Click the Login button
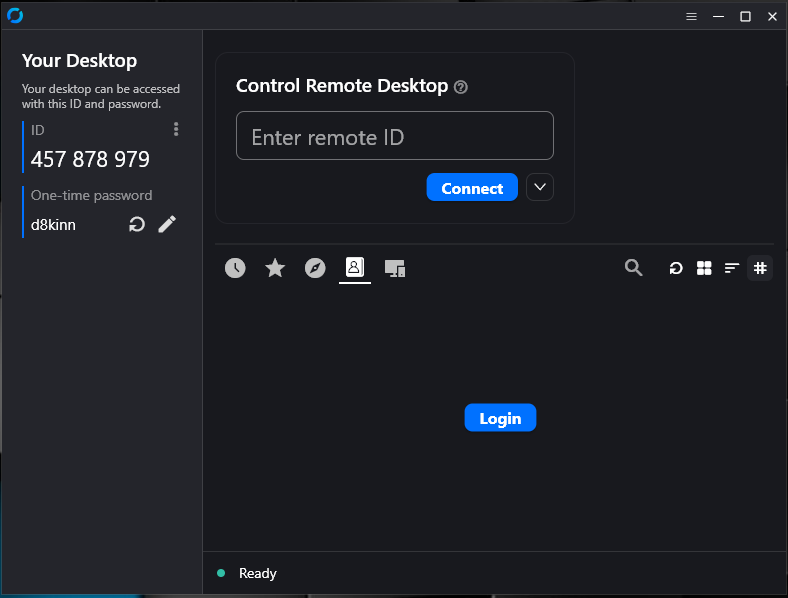Screen dimensions: 788x598 (x=500, y=418)
